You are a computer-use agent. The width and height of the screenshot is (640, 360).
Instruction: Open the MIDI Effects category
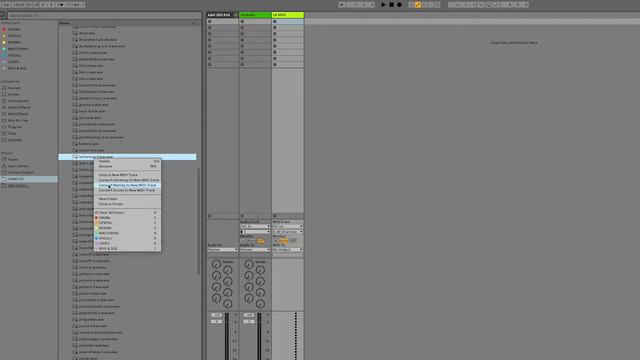click(x=18, y=114)
